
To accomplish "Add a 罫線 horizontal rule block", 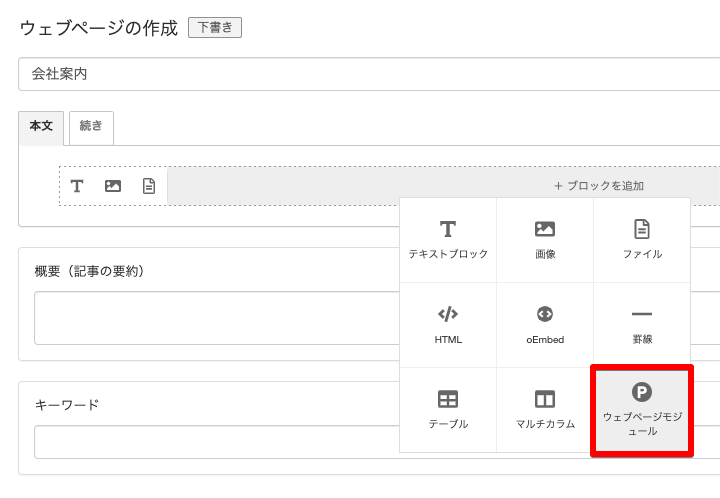I will (x=642, y=325).
